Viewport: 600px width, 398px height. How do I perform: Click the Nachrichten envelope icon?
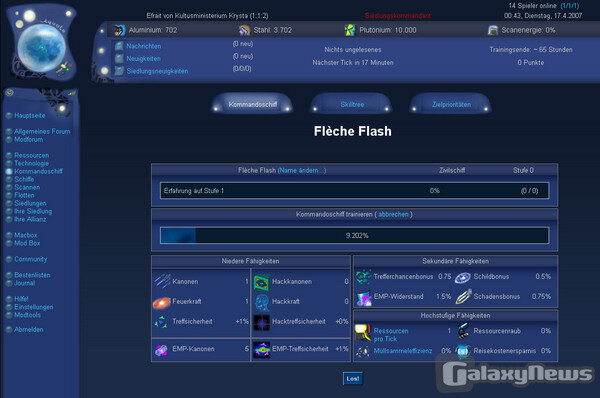[119, 46]
